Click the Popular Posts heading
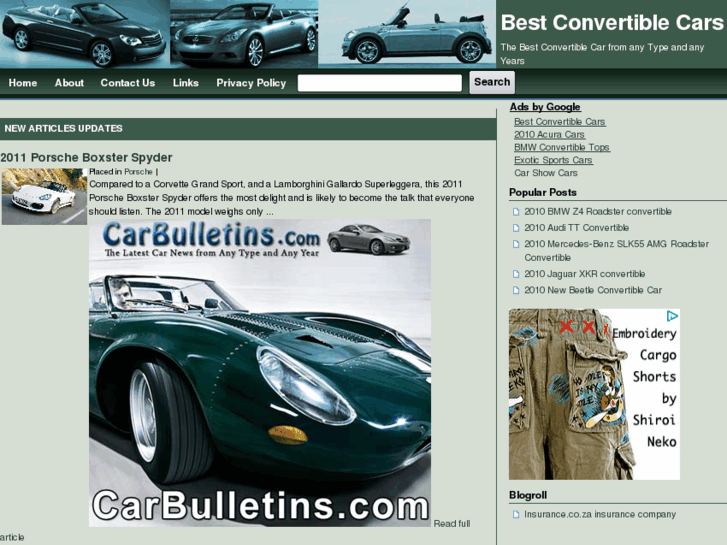 [542, 192]
